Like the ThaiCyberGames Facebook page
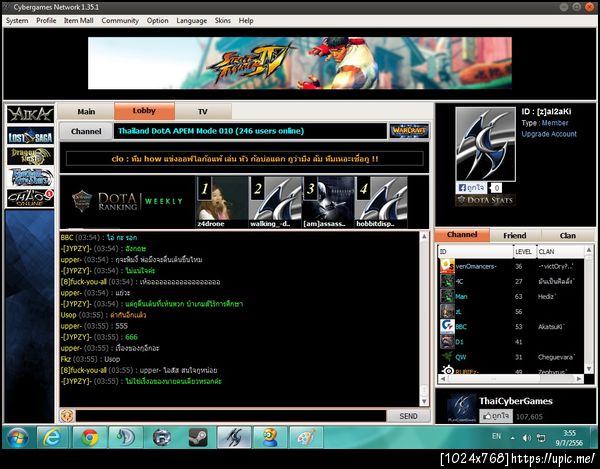Screen dimensions: 600x469 click(x=496, y=416)
